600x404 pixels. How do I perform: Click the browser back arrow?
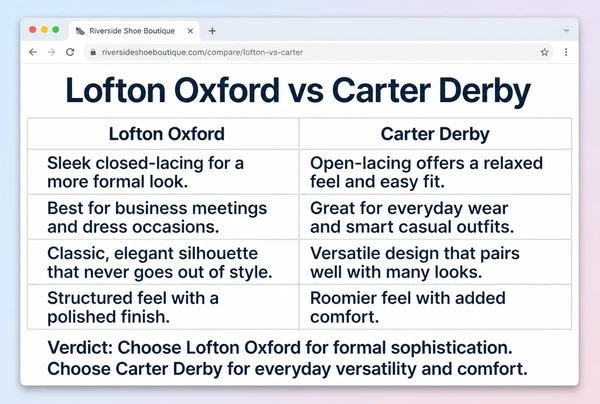pyautogui.click(x=33, y=52)
